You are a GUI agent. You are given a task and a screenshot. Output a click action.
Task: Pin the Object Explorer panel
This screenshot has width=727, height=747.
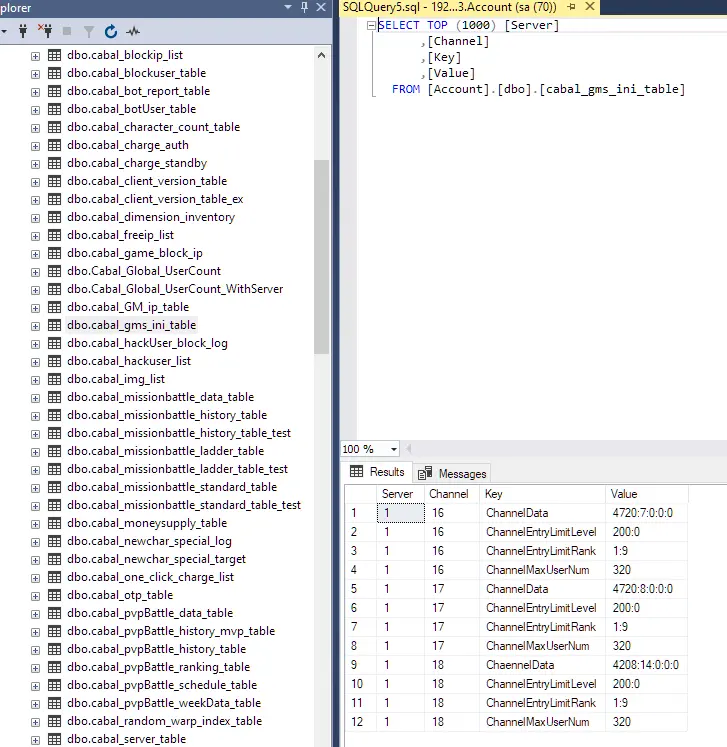coord(304,7)
